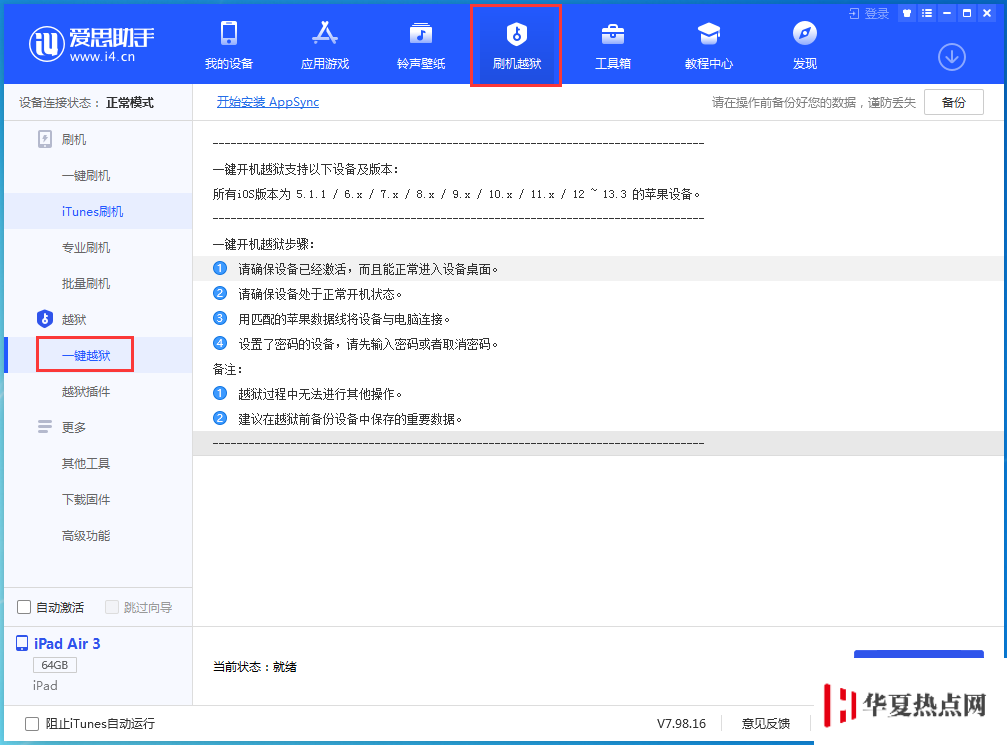1007x745 pixels.
Task: Click the iPad Air 3 device name
Action: (x=67, y=644)
